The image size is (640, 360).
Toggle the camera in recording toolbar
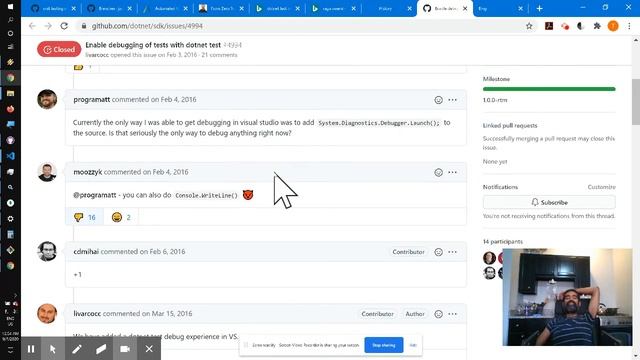click(125, 349)
